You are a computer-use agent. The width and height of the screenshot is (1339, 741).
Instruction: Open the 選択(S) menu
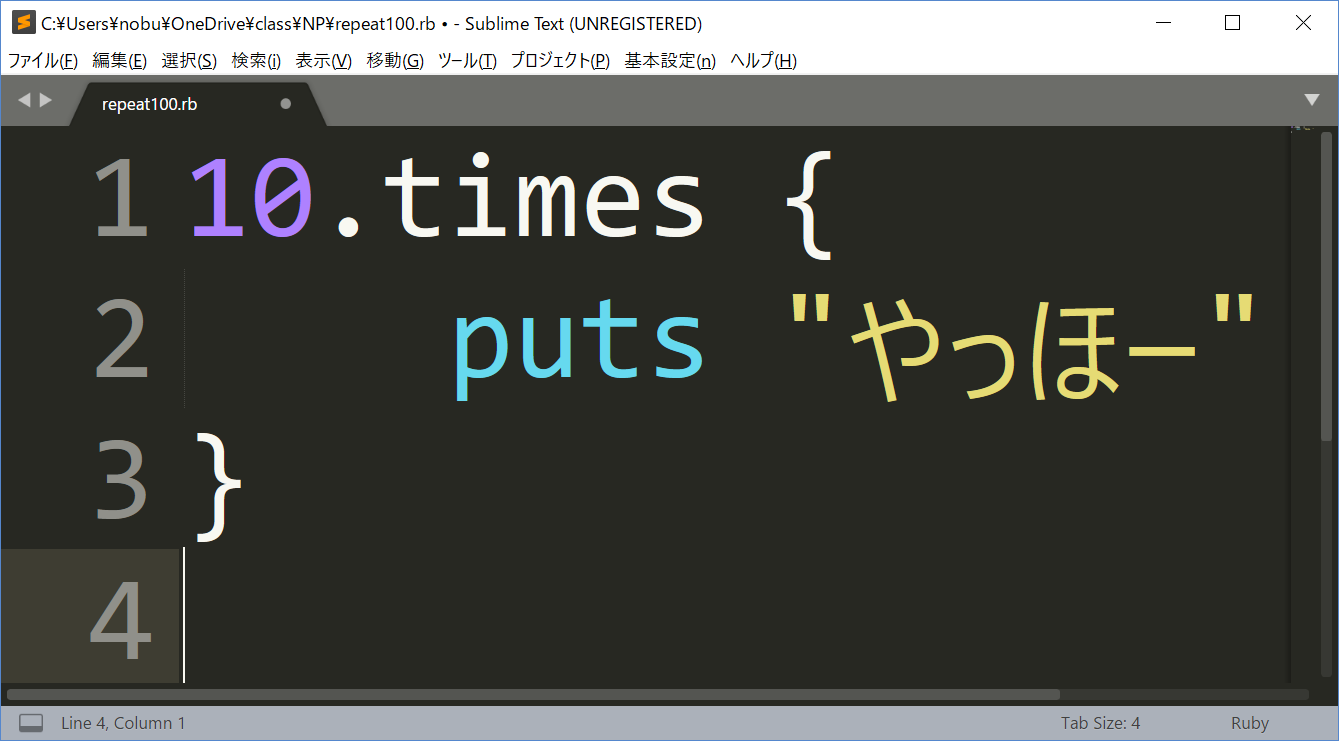click(189, 61)
